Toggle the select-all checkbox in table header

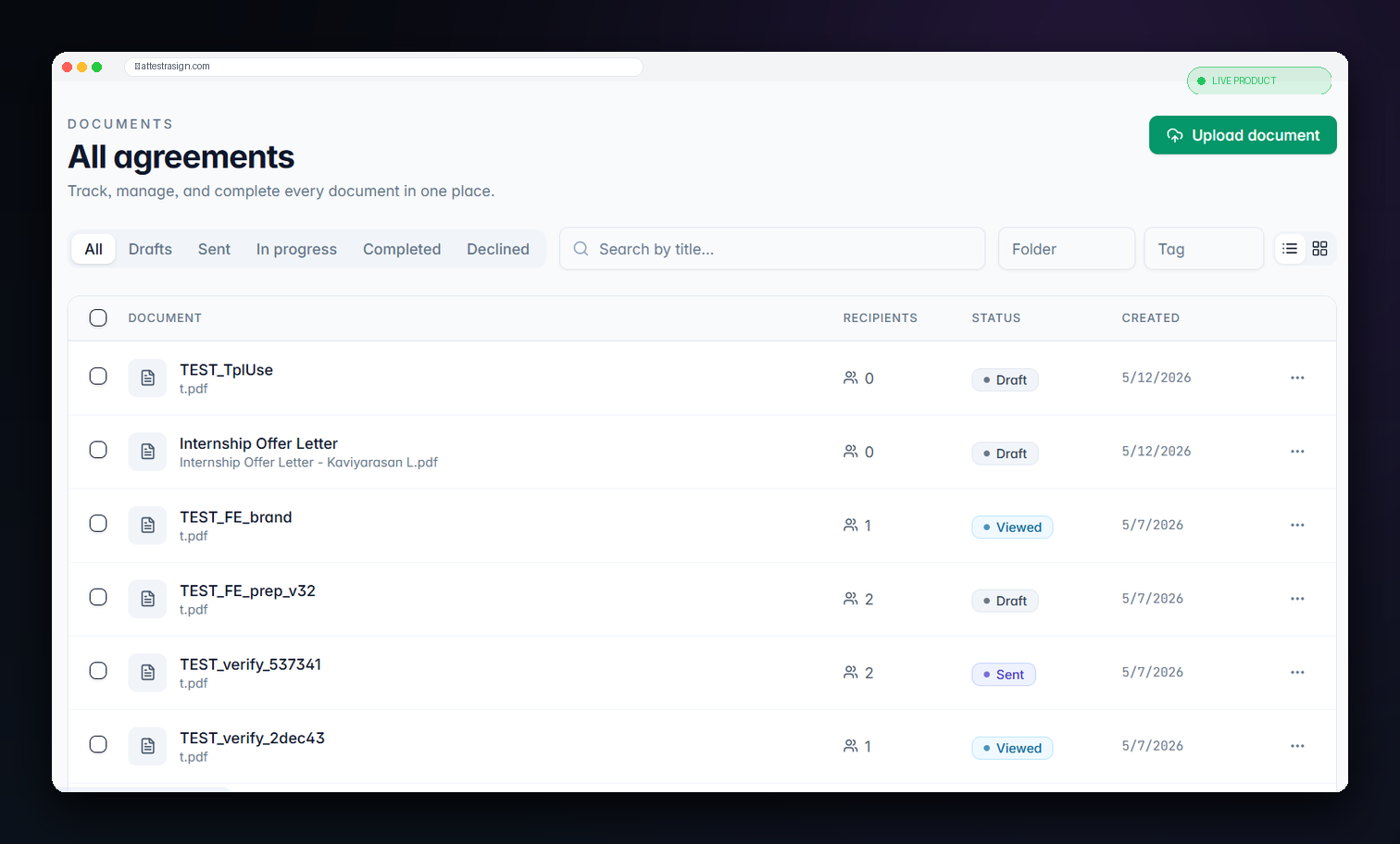tap(98, 318)
